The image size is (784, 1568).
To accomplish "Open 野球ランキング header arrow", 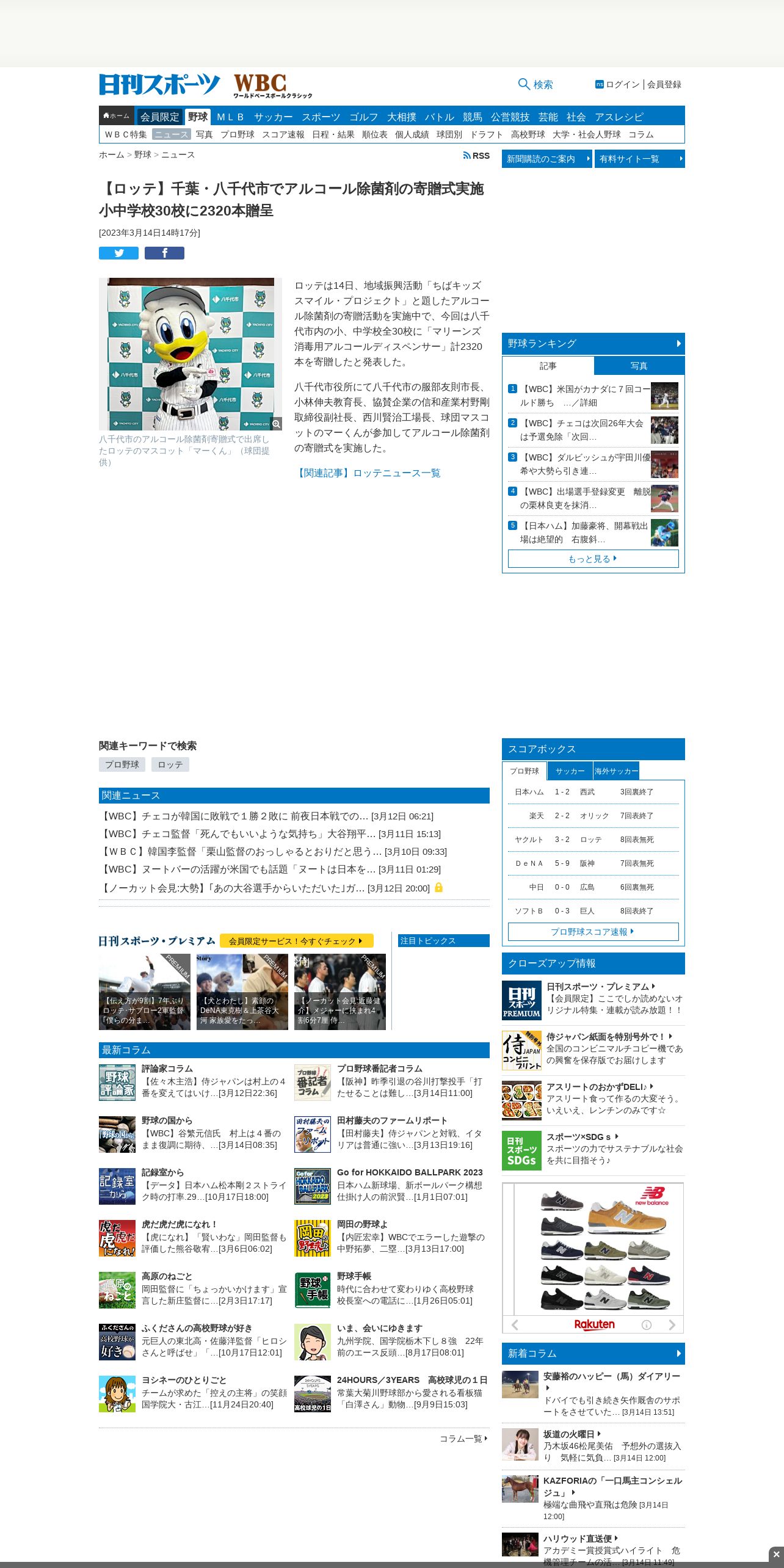I will click(679, 344).
